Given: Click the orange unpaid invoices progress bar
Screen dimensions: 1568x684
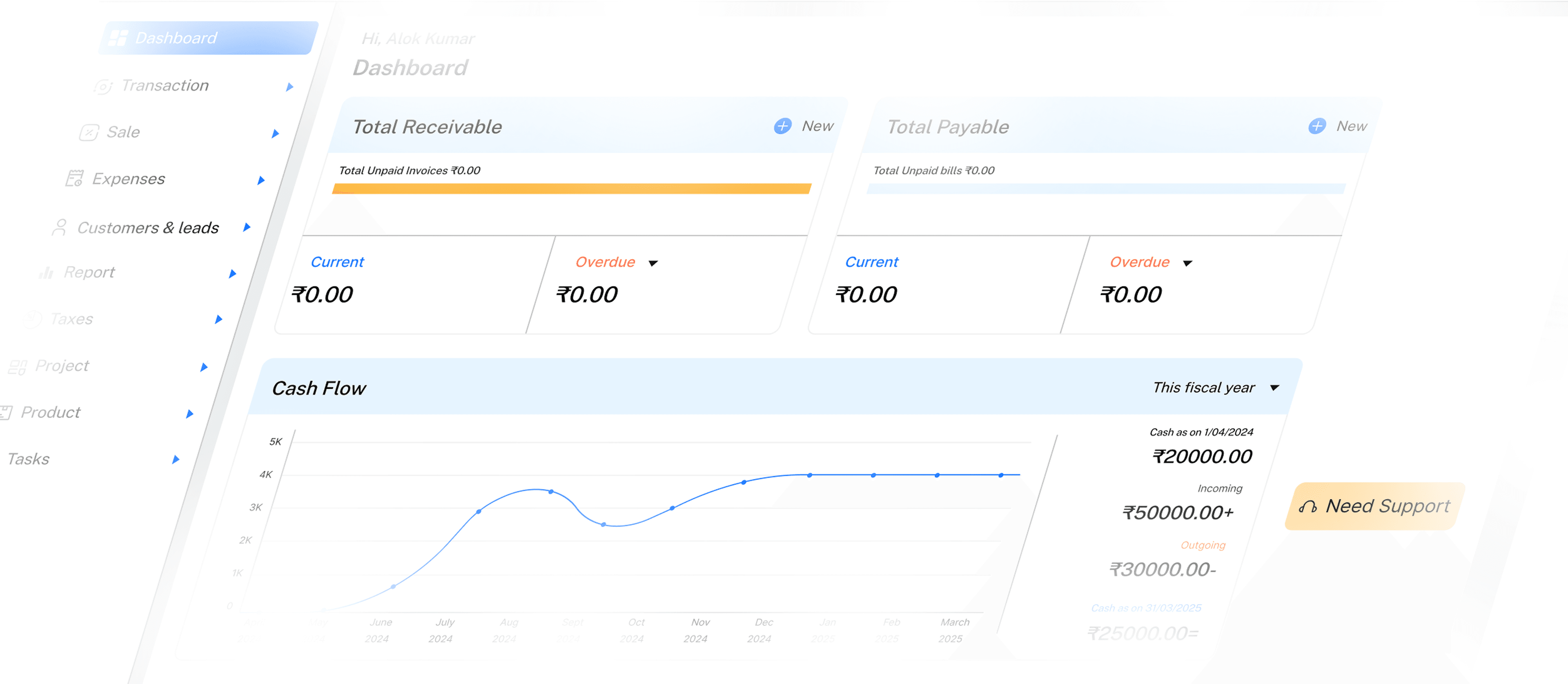Looking at the screenshot, I should click(572, 189).
